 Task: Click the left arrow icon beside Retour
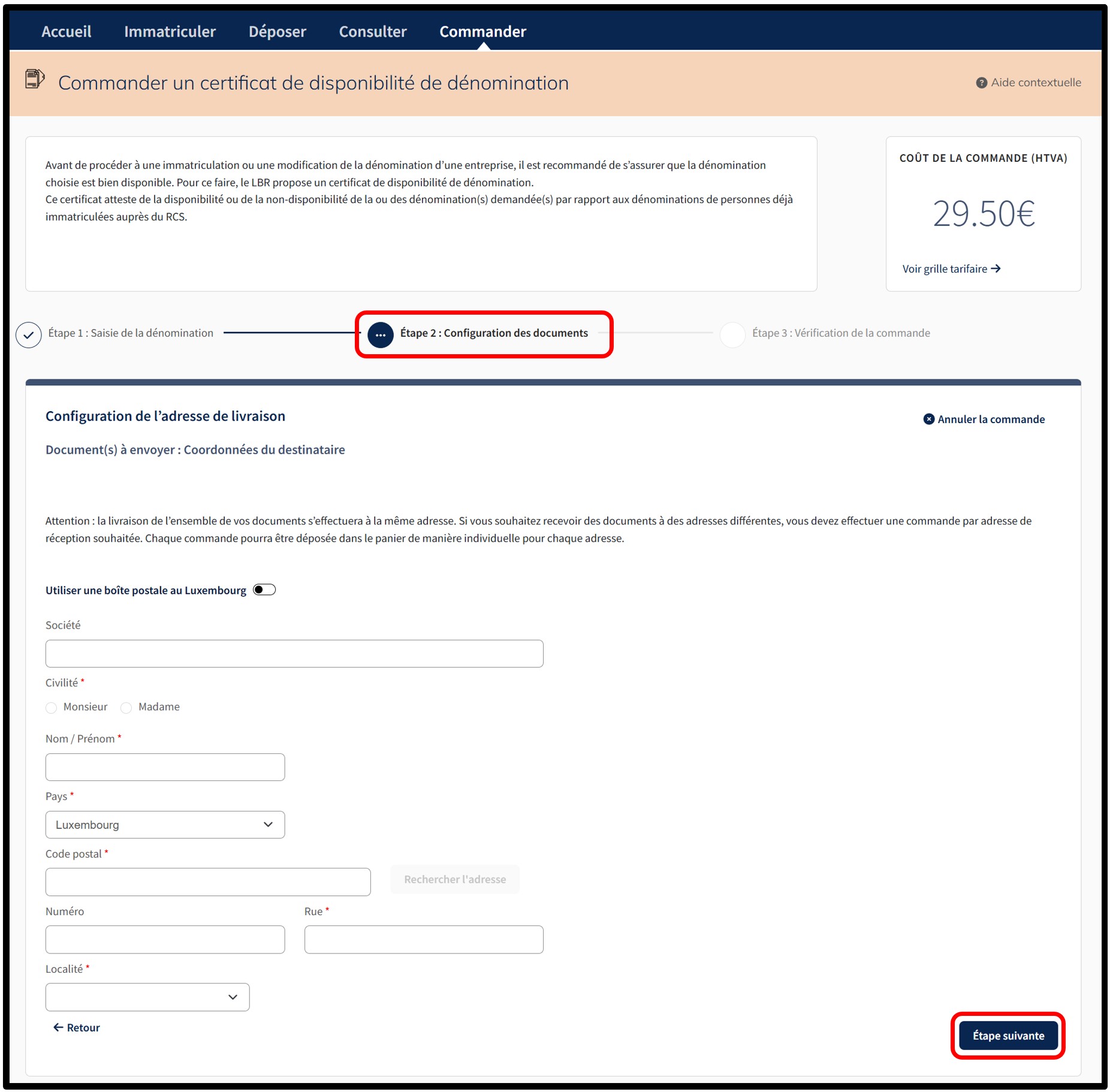[x=58, y=1027]
